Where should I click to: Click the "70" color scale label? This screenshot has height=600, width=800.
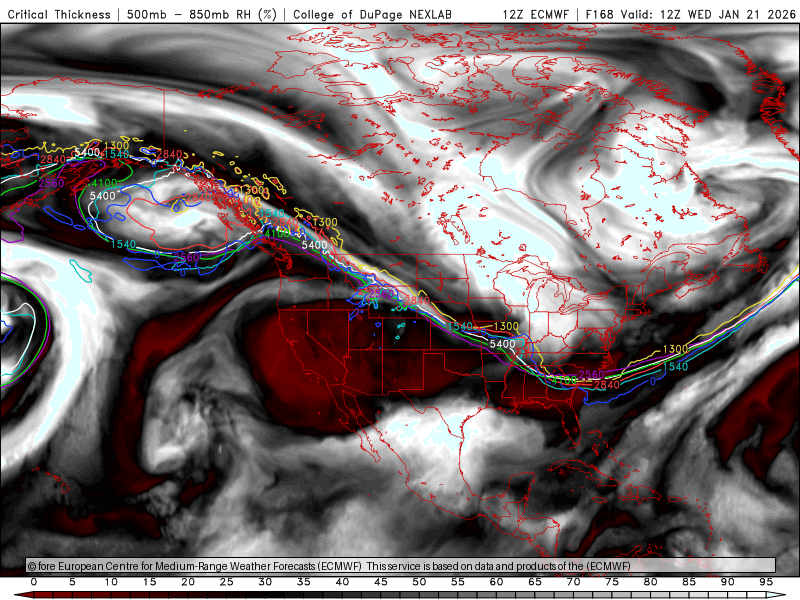(573, 582)
